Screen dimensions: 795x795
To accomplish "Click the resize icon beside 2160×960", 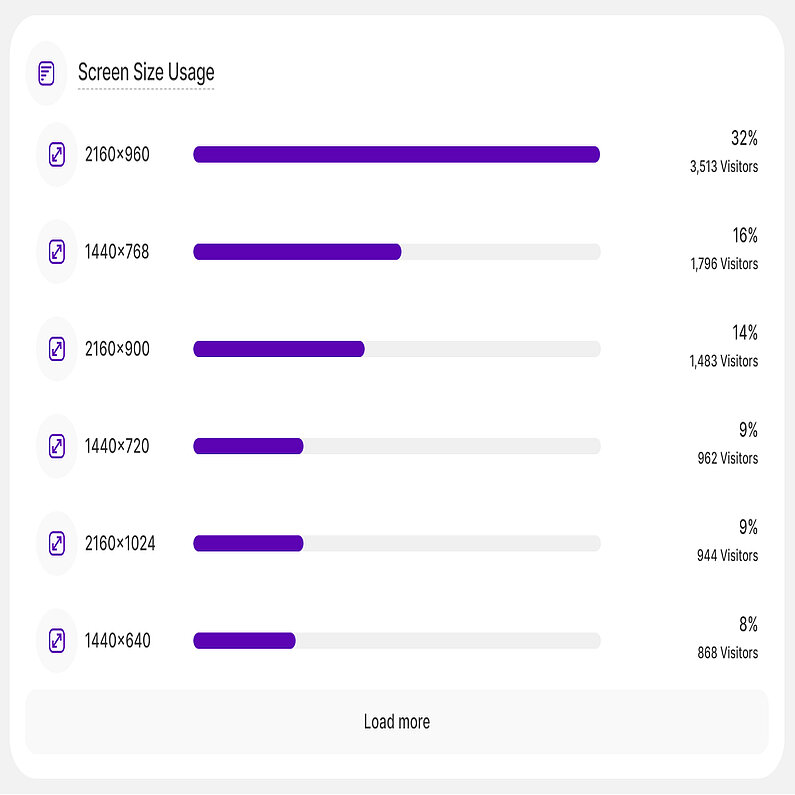I will [57, 155].
